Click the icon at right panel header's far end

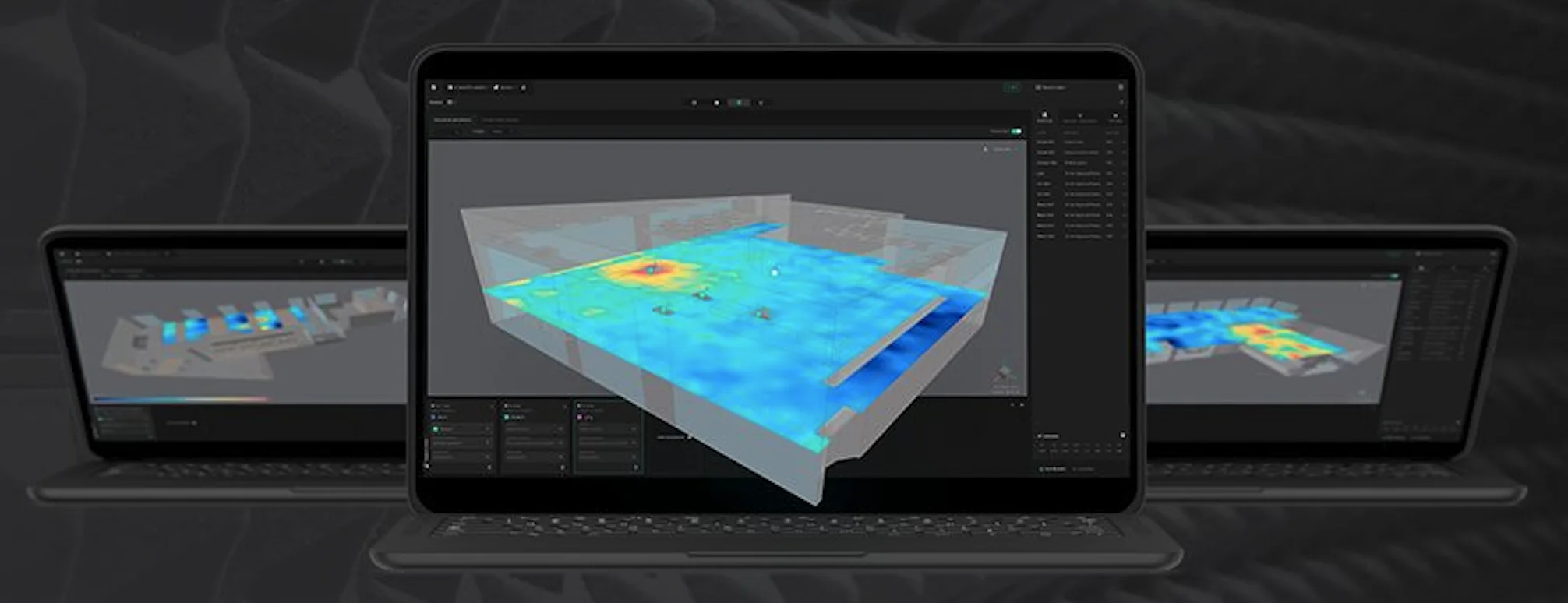tap(1121, 87)
